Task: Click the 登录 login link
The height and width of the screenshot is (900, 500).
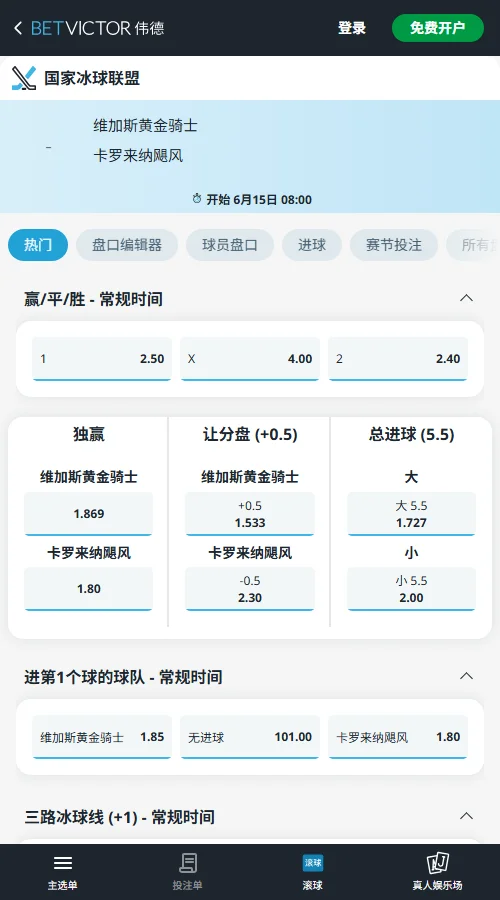Action: point(352,28)
